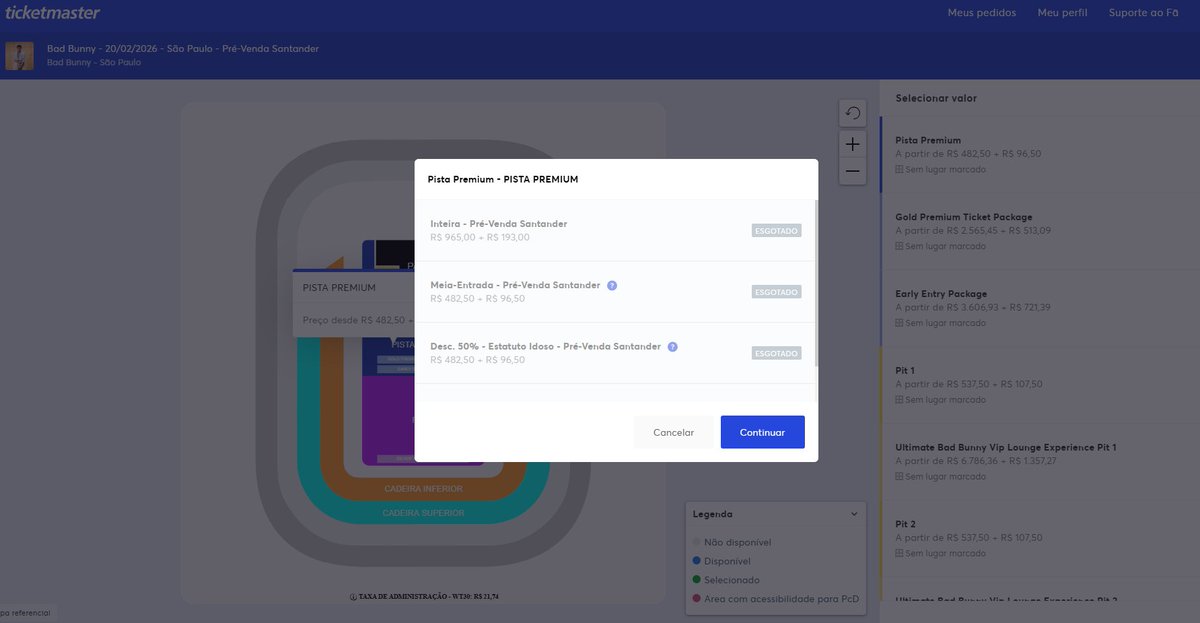Click the Selecionar valor heading
The height and width of the screenshot is (623, 1200).
[x=936, y=98]
